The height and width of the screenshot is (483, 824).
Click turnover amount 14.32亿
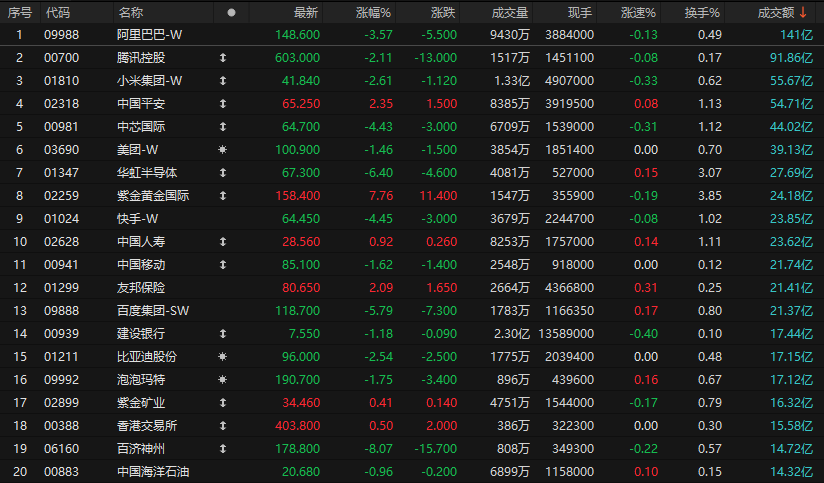[x=791, y=472]
